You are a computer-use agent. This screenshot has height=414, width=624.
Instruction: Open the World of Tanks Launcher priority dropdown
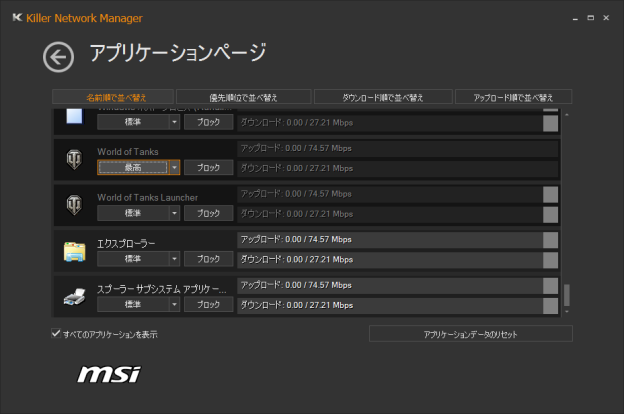click(174, 213)
